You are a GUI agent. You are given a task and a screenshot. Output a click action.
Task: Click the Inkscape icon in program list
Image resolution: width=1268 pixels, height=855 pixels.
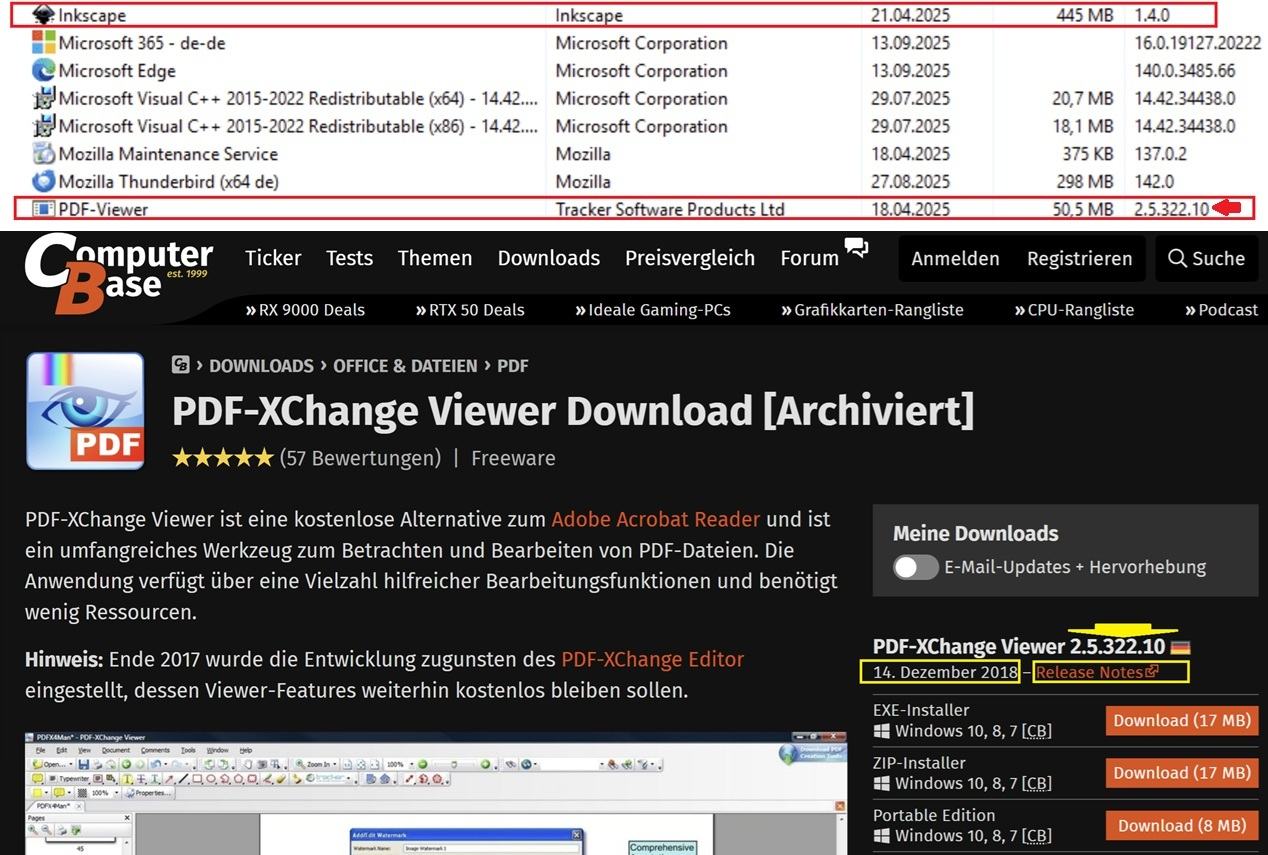43,15
